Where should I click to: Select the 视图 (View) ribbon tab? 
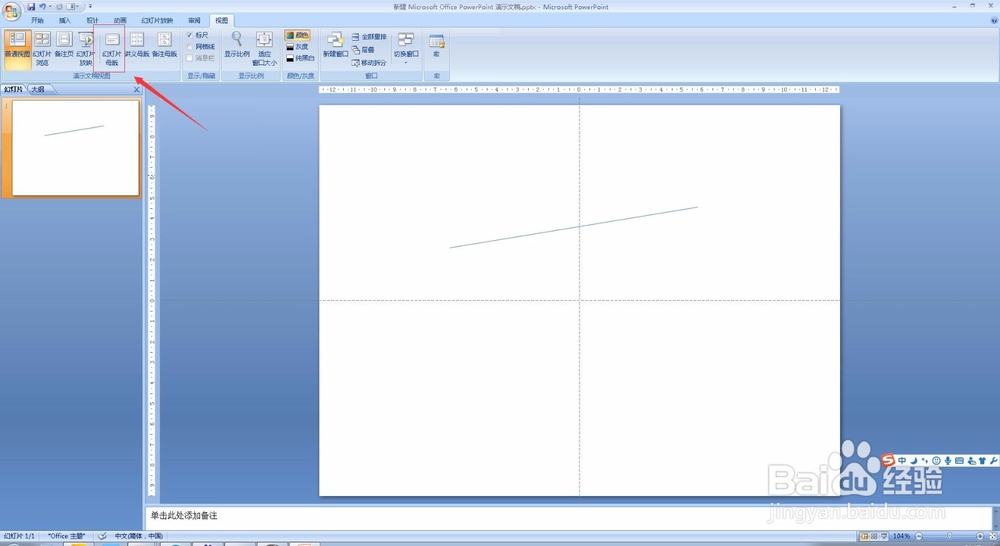click(221, 20)
